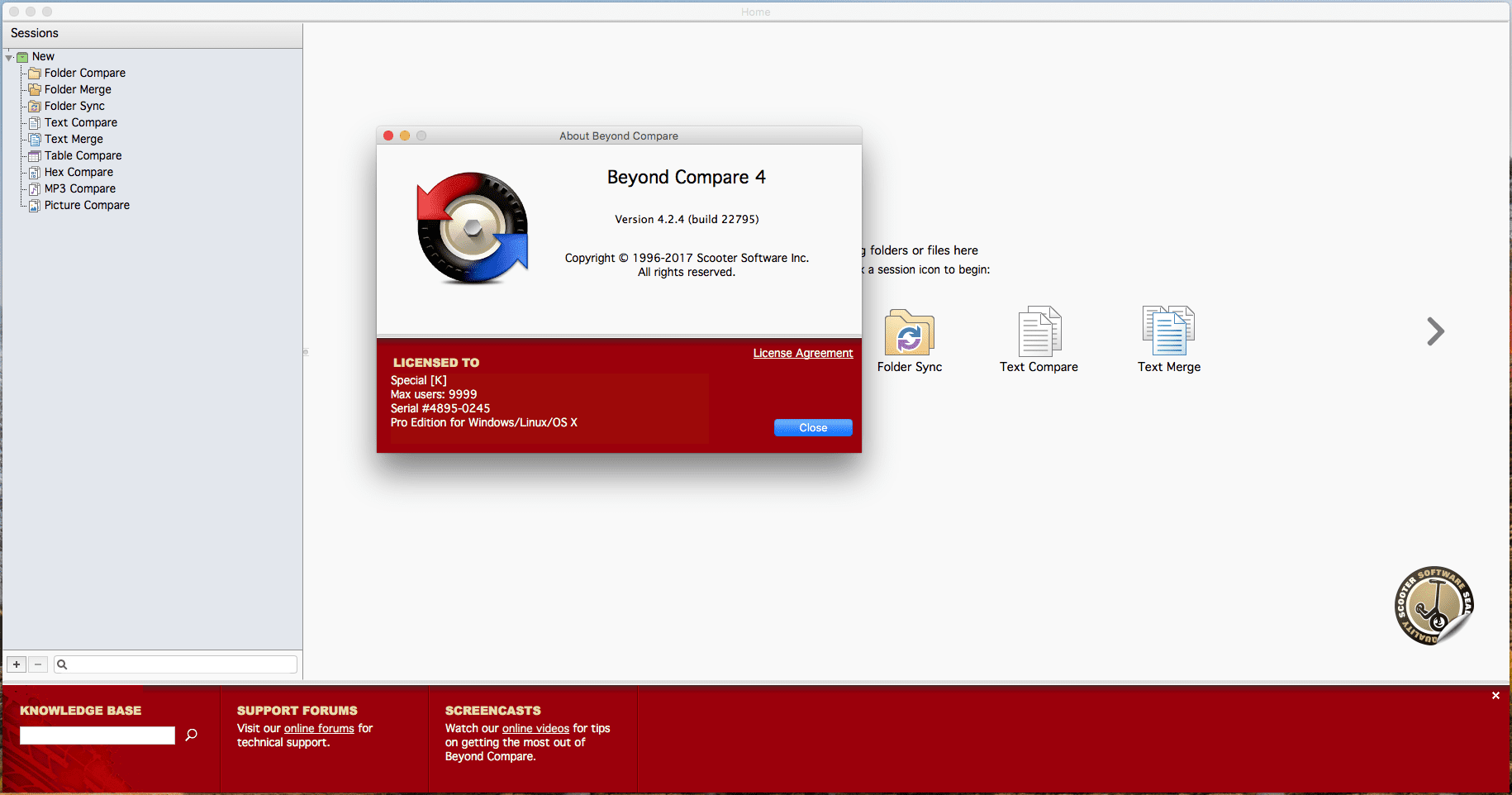Click the Sessions panel header

(x=152, y=34)
